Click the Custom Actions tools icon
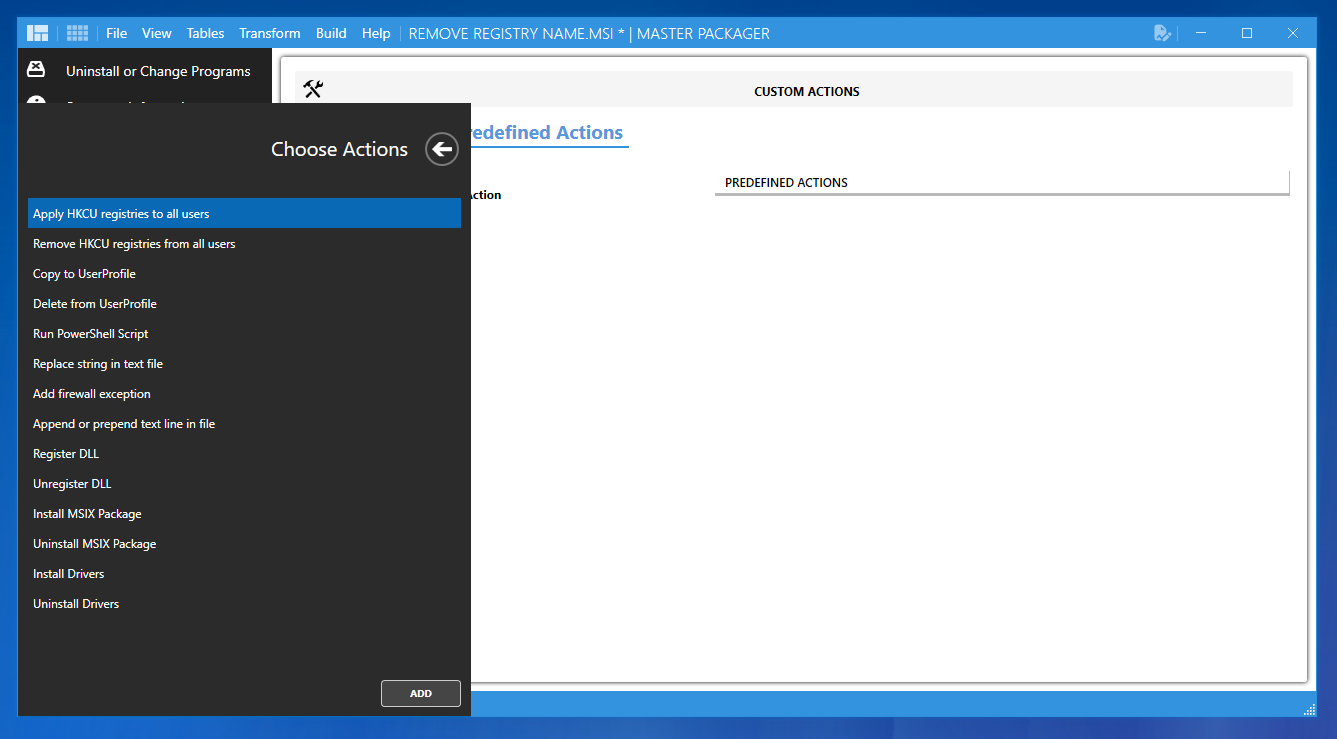The height and width of the screenshot is (739, 1337). pyautogui.click(x=313, y=90)
